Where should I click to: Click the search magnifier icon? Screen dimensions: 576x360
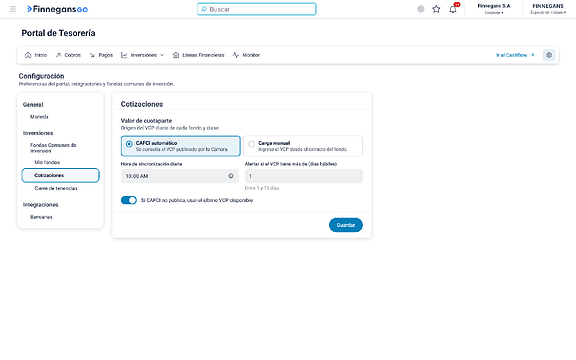(204, 9)
